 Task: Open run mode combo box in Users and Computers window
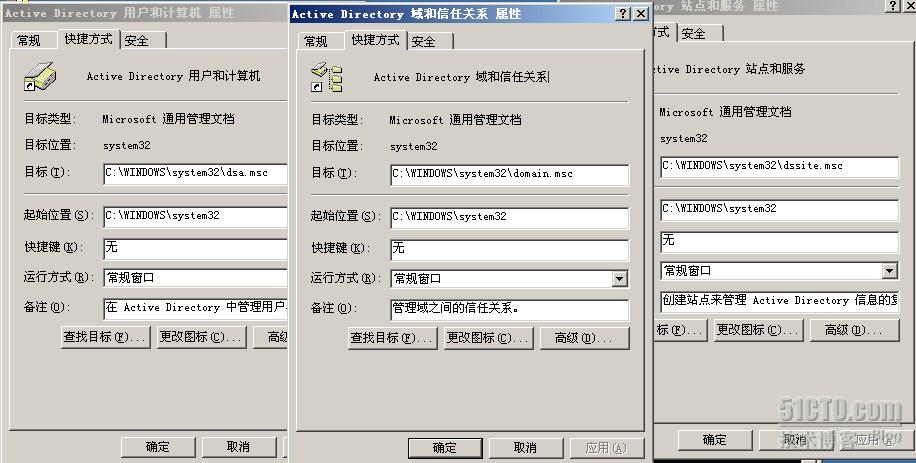pos(196,278)
